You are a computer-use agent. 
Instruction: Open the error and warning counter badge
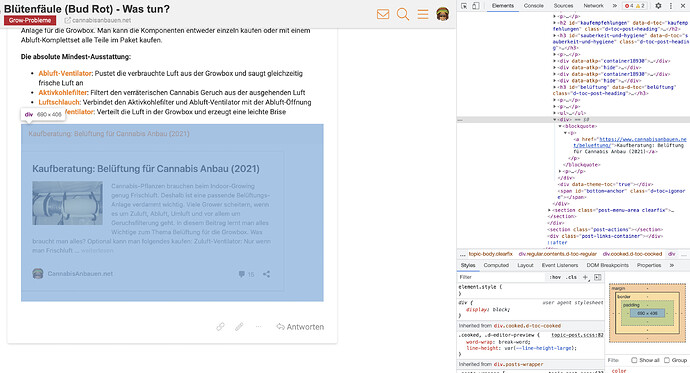[x=635, y=6]
